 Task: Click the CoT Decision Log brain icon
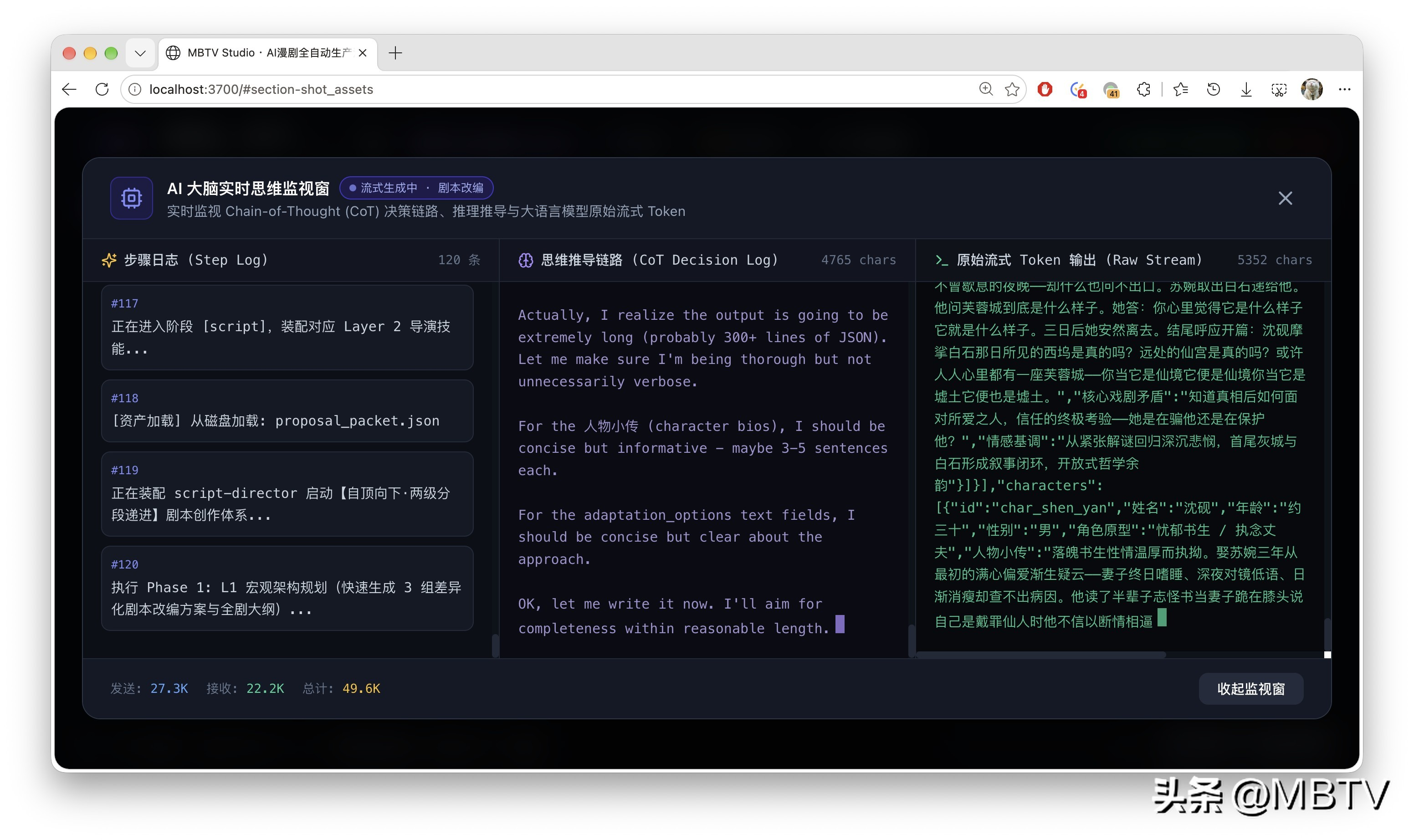[525, 260]
